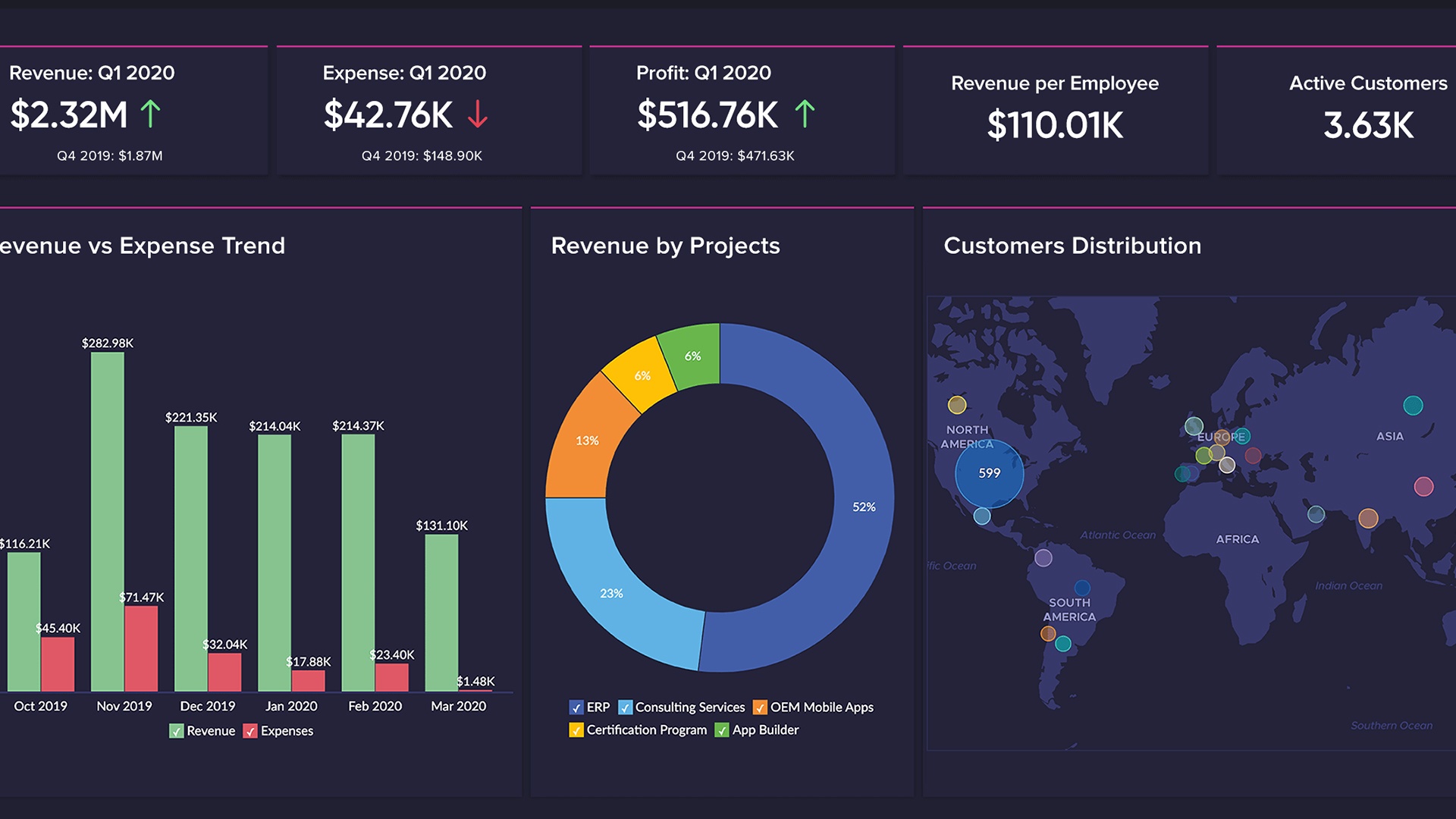Click the Feb 2020 revenue bar $214.37K

pyautogui.click(x=358, y=563)
